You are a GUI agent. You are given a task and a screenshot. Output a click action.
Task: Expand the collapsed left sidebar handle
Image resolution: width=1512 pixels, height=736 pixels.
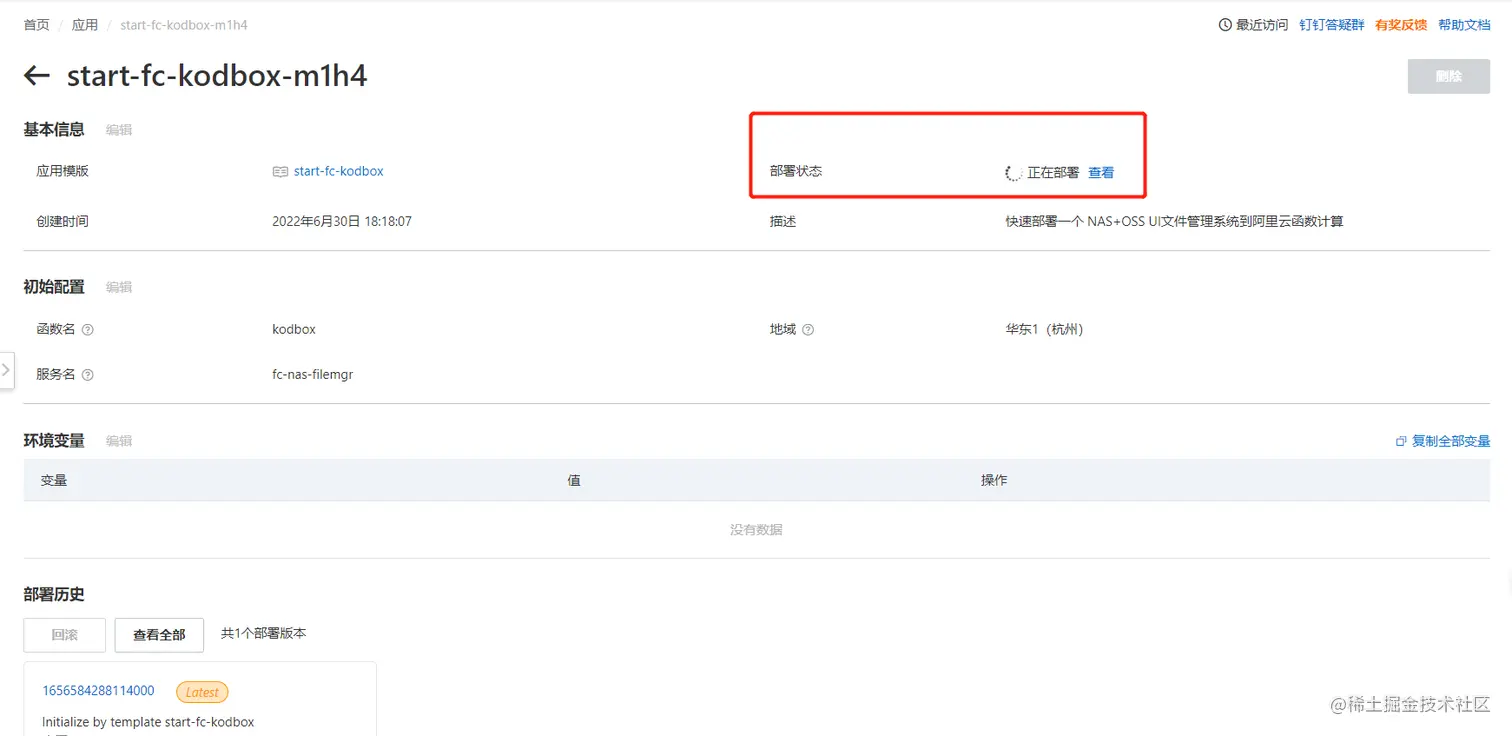(6, 370)
